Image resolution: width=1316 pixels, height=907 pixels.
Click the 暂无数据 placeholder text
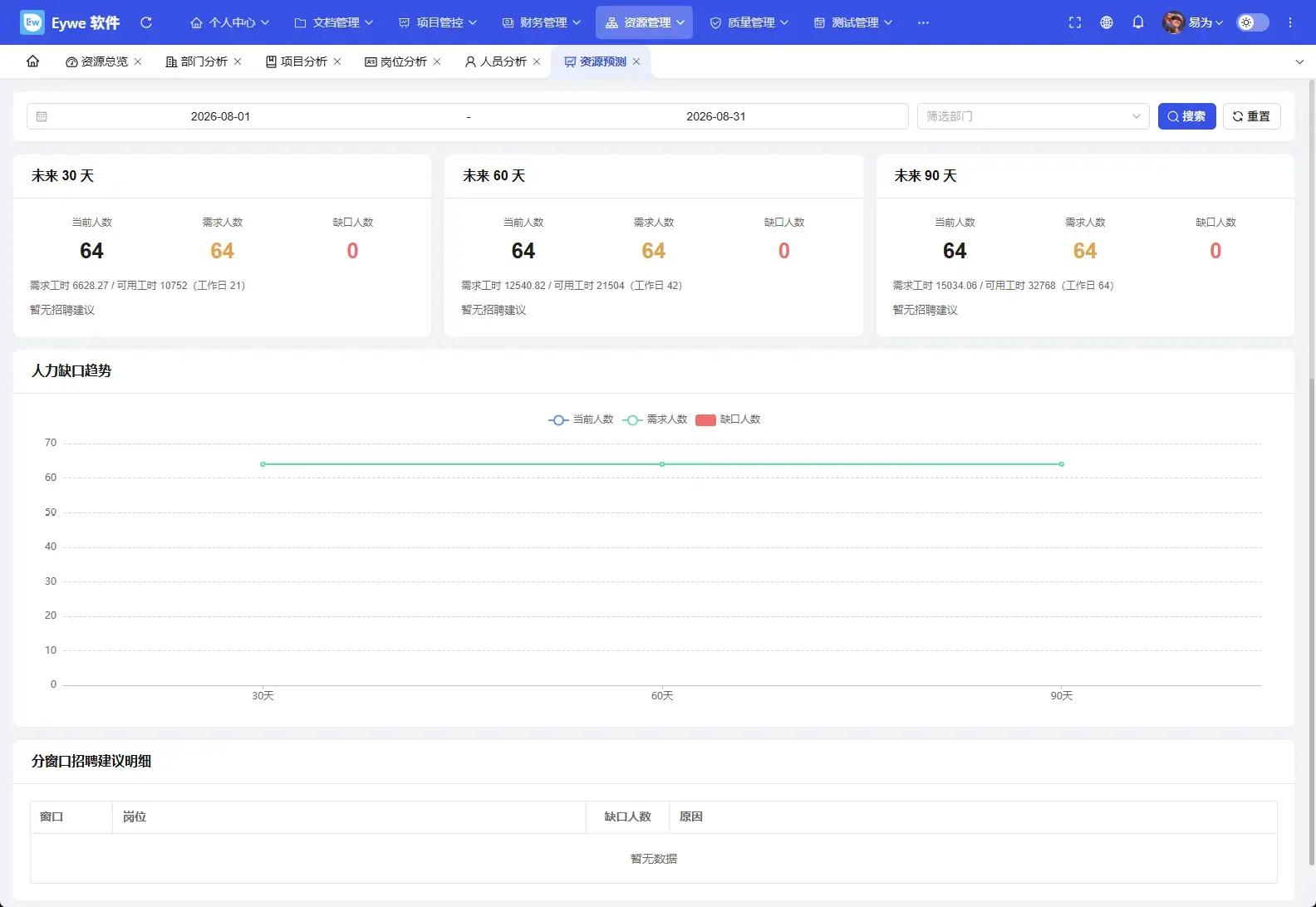click(x=654, y=859)
